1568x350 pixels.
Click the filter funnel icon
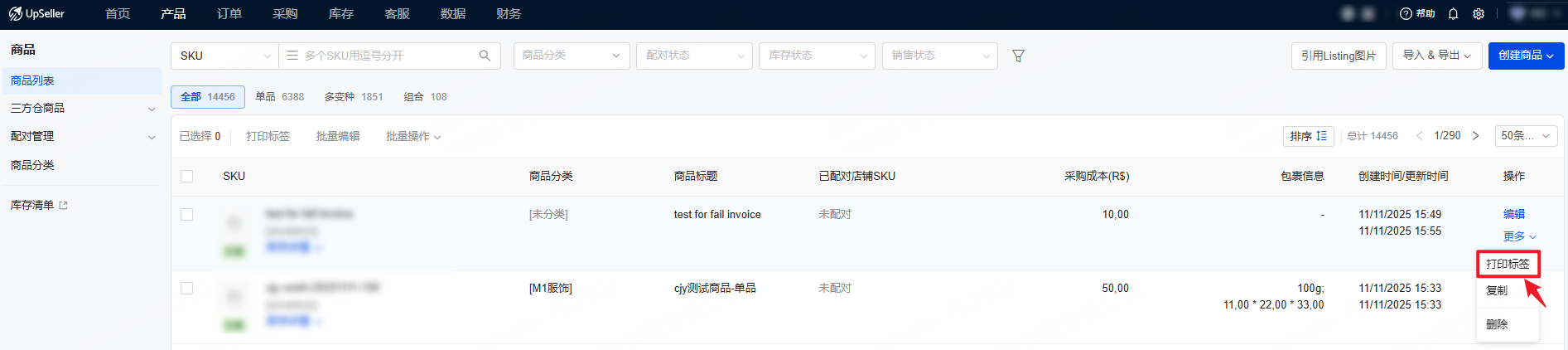(1019, 56)
